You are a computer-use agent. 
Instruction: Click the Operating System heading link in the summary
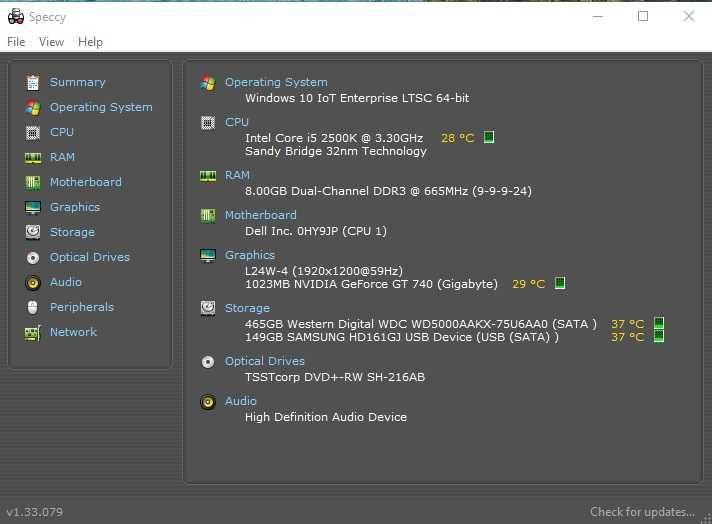pyautogui.click(x=276, y=82)
